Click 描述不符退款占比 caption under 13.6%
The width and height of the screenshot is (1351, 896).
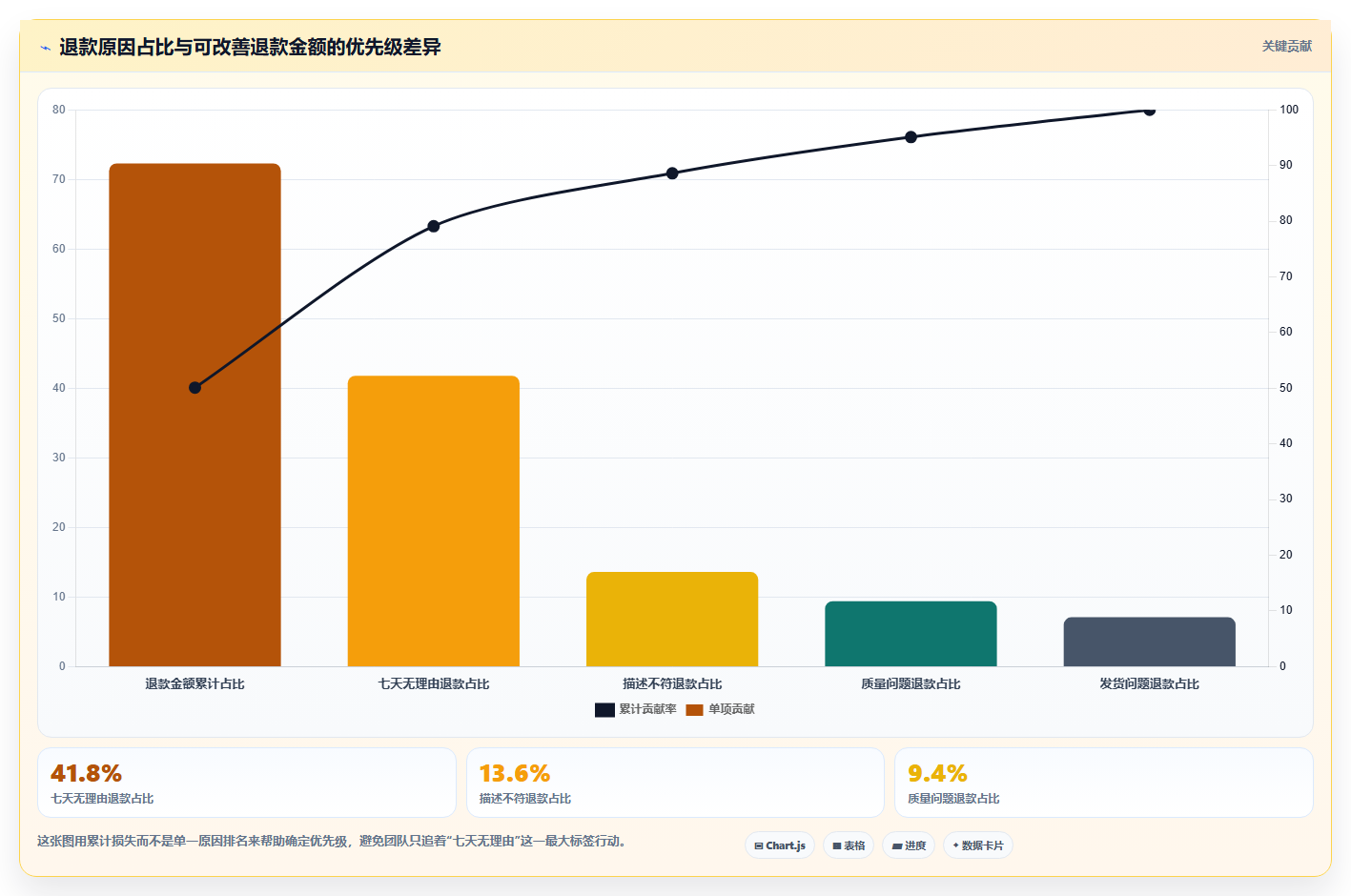(525, 799)
